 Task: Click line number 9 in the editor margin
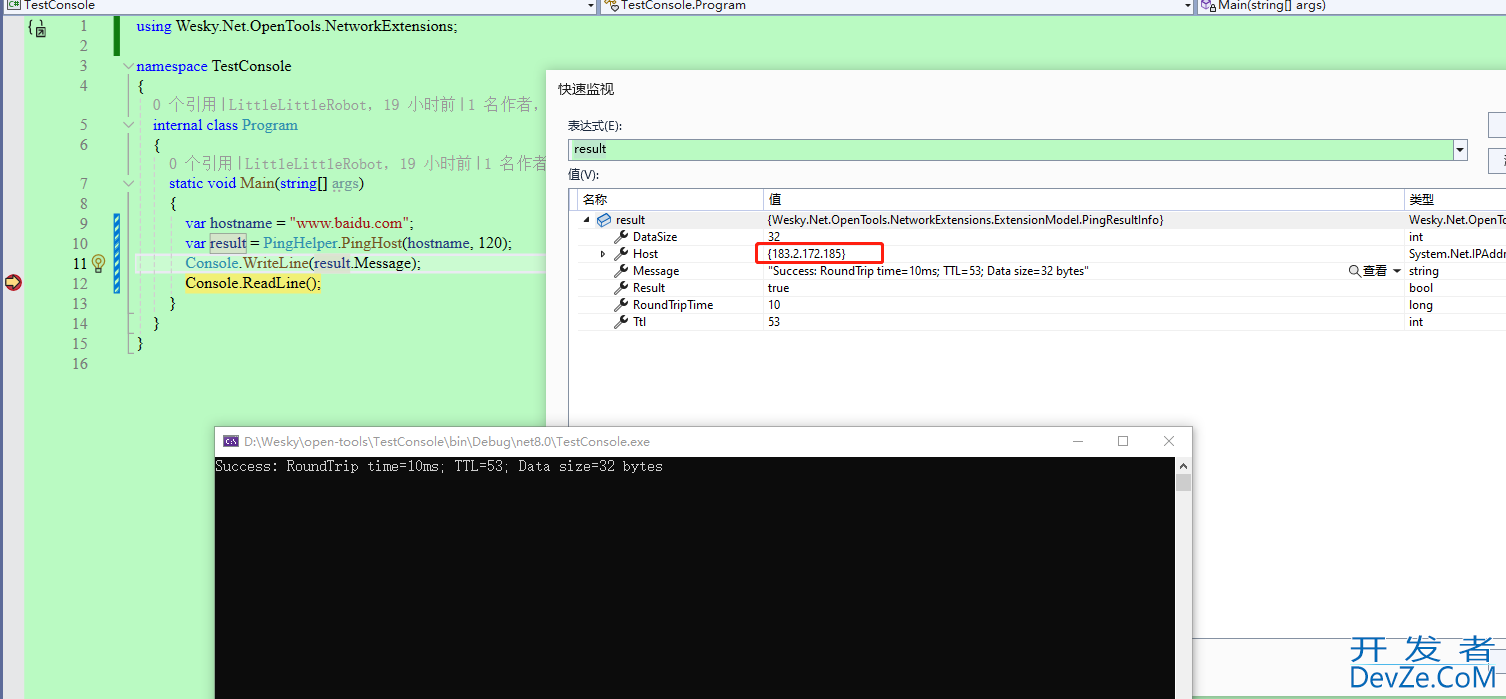coord(83,224)
